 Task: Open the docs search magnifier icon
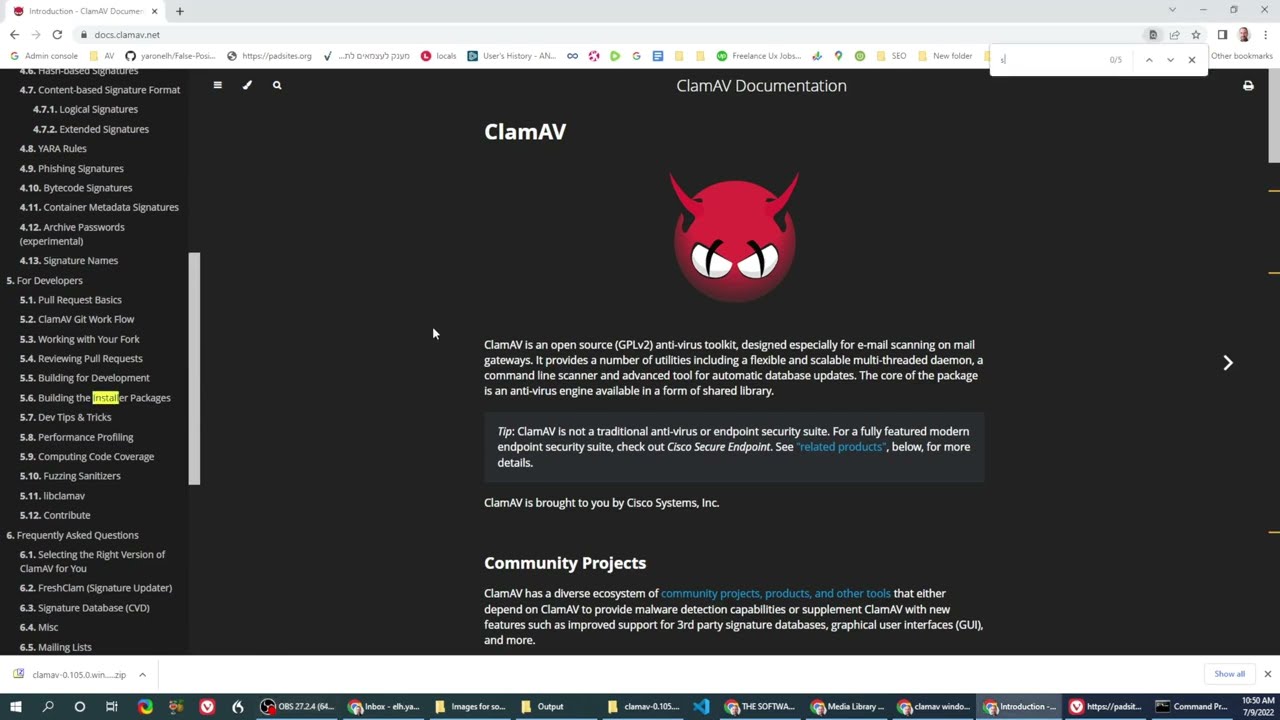point(277,85)
